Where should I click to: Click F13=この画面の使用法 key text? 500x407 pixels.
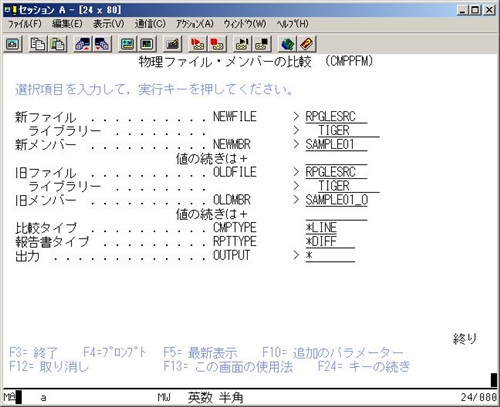click(228, 367)
